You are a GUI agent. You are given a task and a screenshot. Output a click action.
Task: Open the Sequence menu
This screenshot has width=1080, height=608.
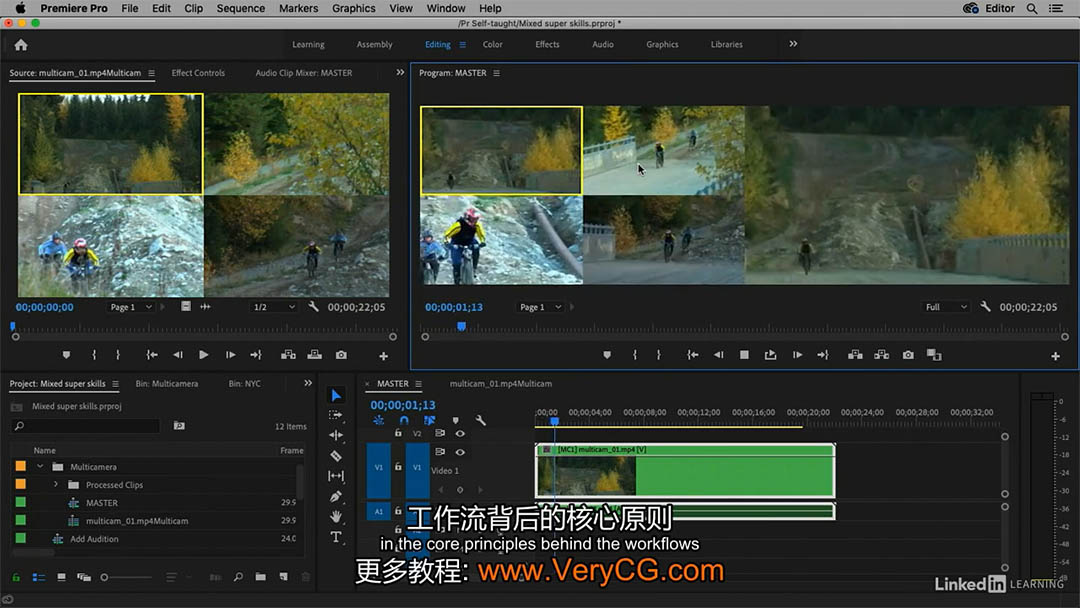coord(240,8)
